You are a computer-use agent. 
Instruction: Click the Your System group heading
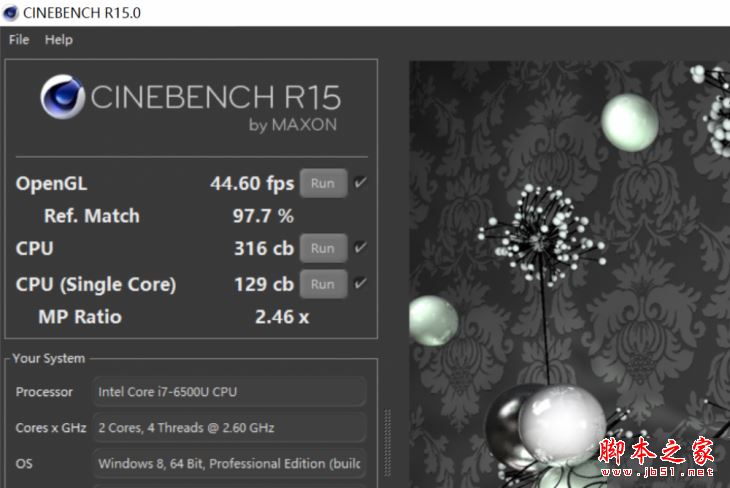(x=49, y=359)
